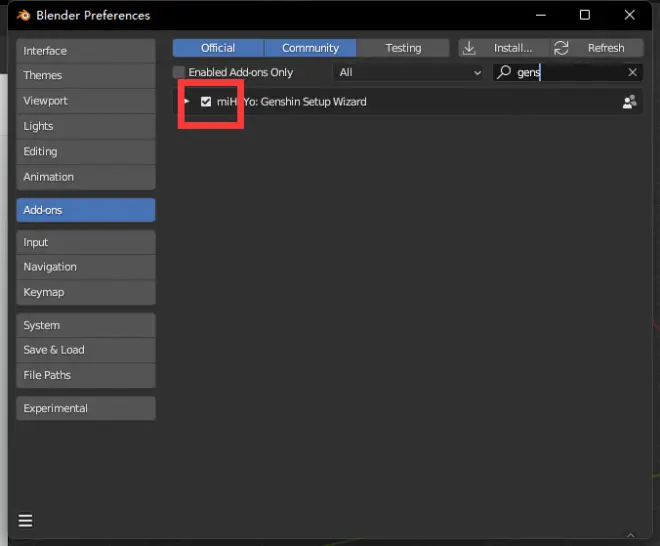Image resolution: width=660 pixels, height=546 pixels.
Task: Select the Add-ons section
Action: tap(86, 210)
